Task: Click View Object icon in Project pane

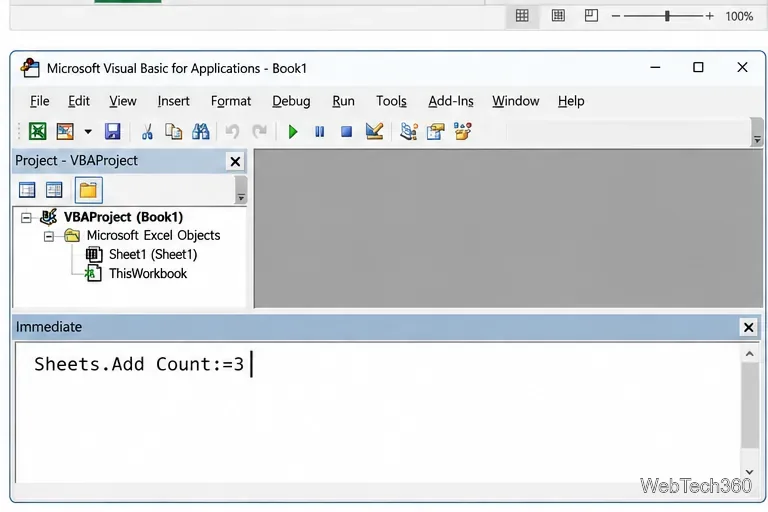Action: 54,190
